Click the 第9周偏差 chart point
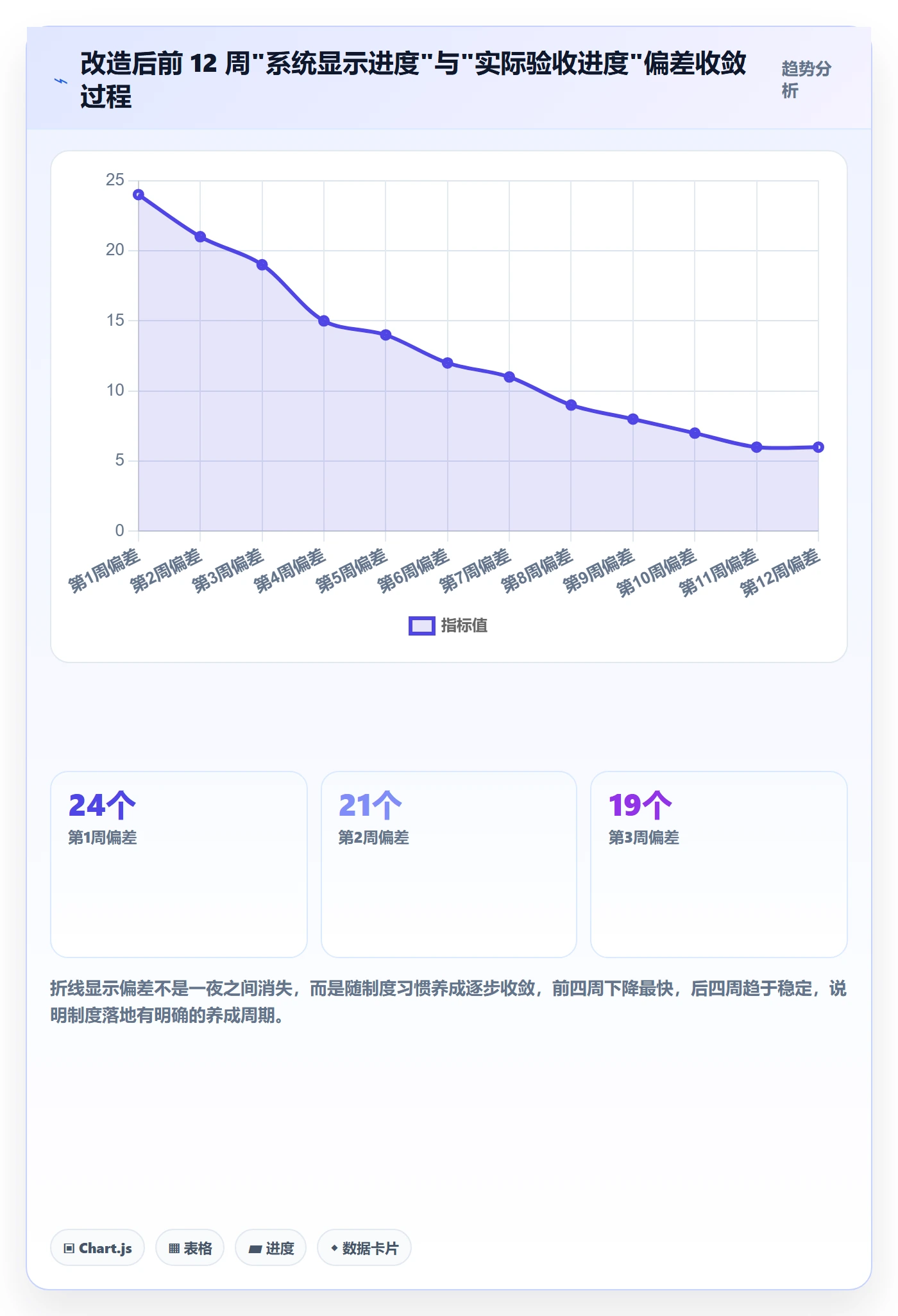The width and height of the screenshot is (898, 1316). point(633,419)
